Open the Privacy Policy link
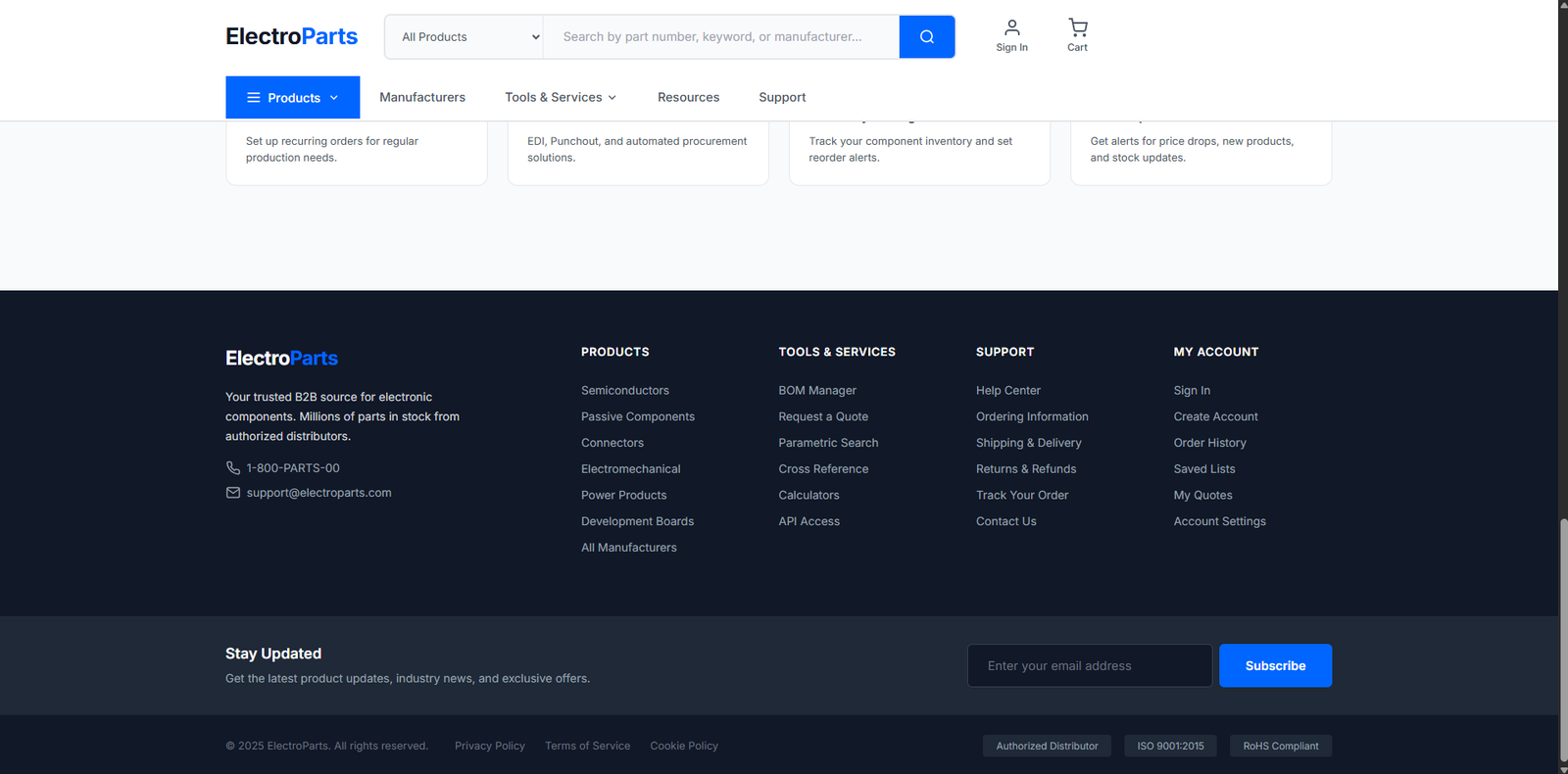This screenshot has height=774, width=1568. pyautogui.click(x=489, y=746)
